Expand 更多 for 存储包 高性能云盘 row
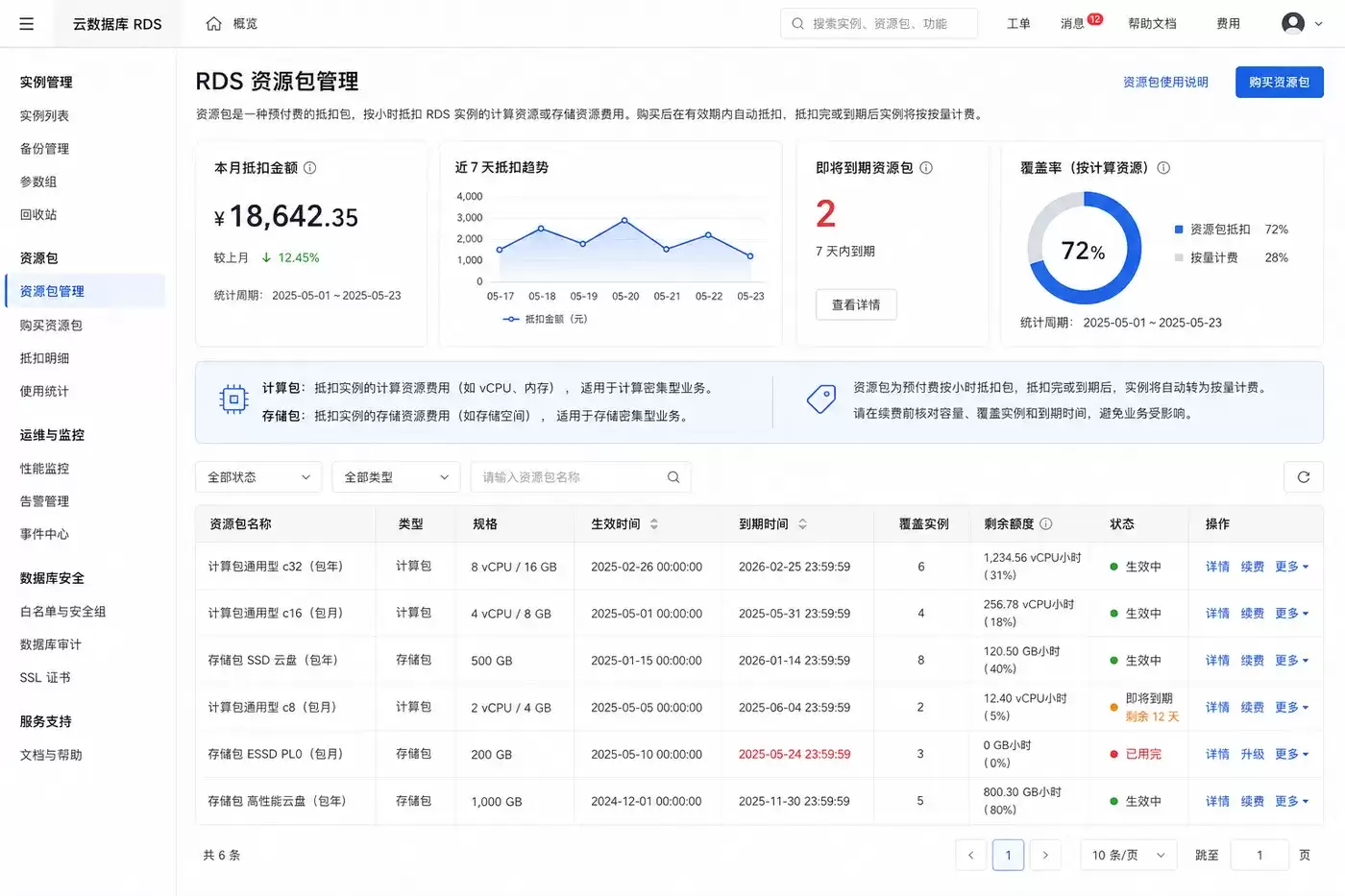Image resolution: width=1345 pixels, height=896 pixels. (x=1291, y=801)
